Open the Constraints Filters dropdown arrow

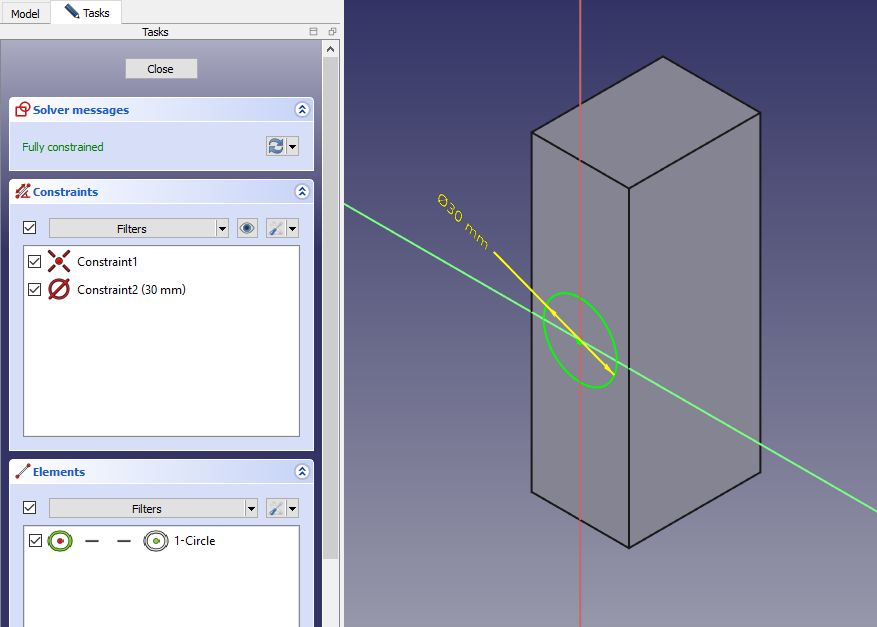click(x=222, y=228)
